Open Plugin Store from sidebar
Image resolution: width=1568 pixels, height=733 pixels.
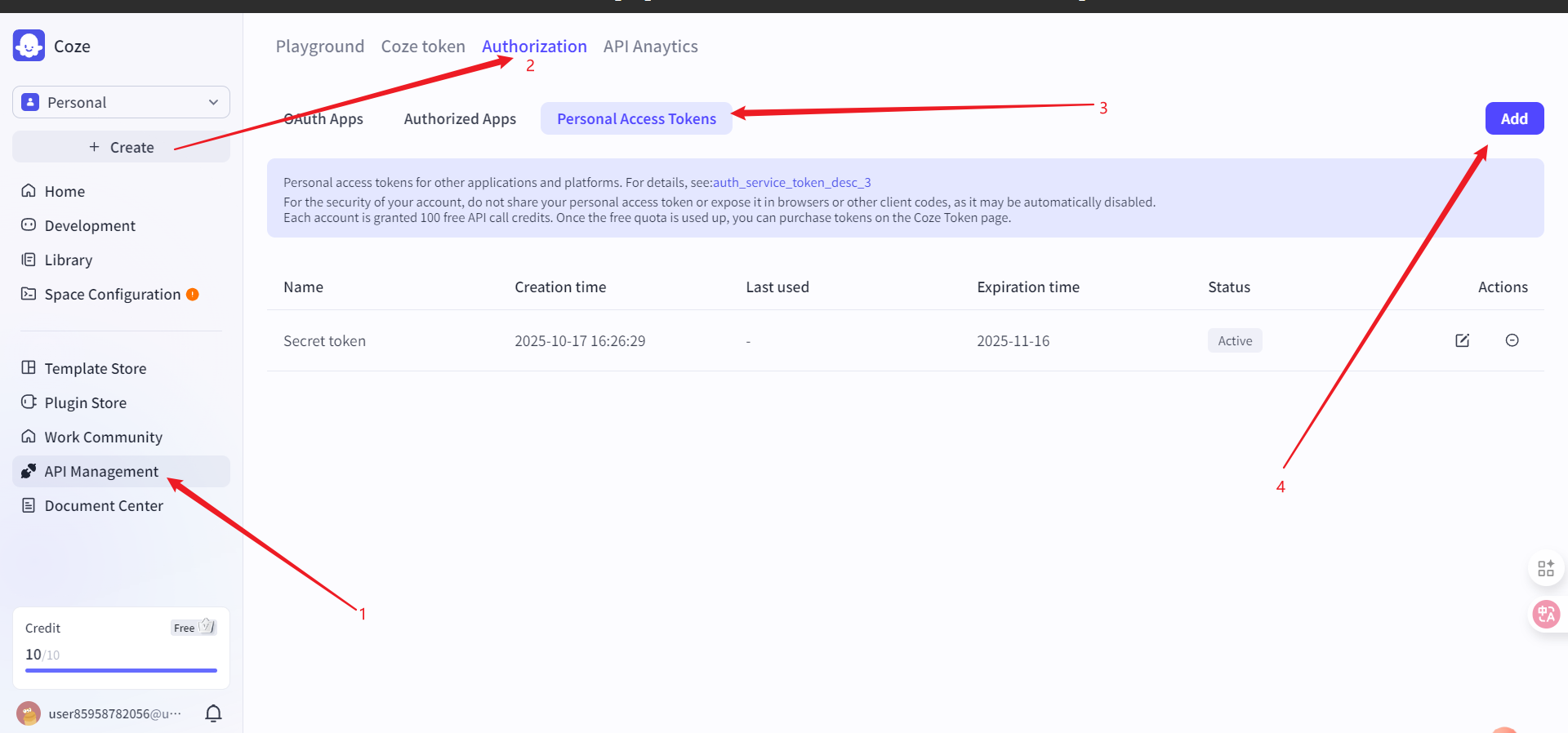[85, 402]
